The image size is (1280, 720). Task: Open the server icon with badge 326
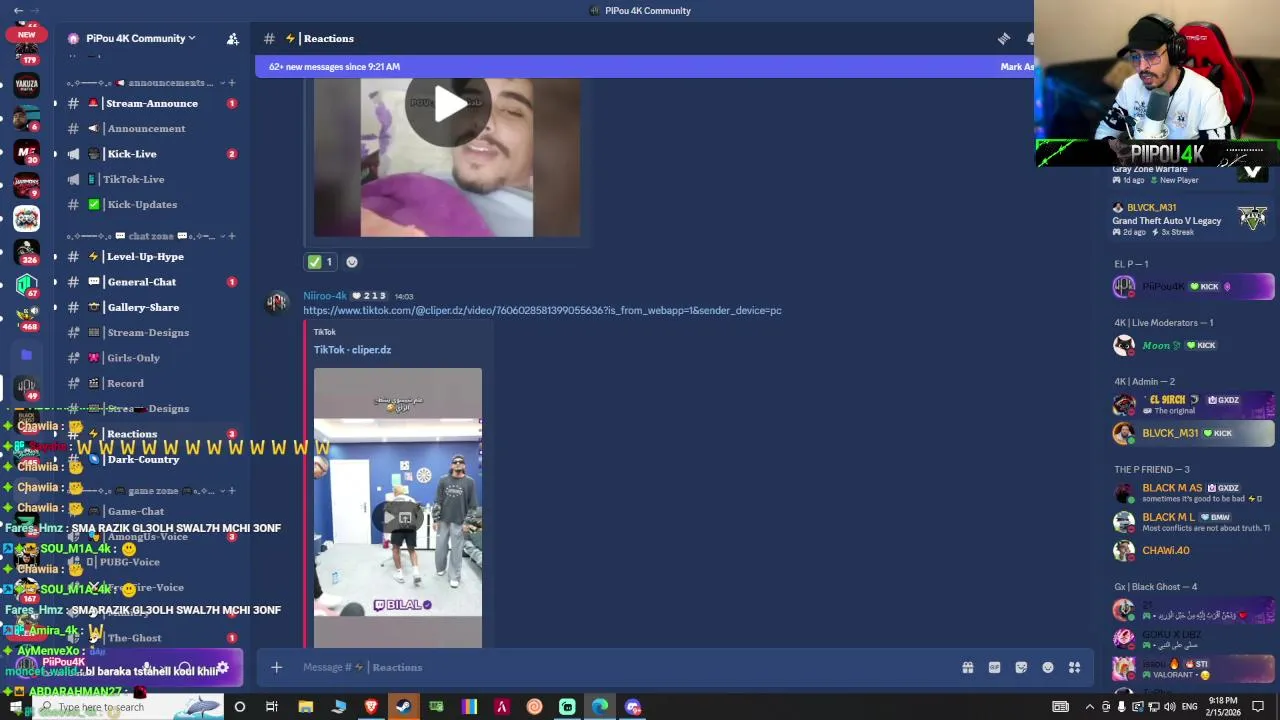[27, 251]
